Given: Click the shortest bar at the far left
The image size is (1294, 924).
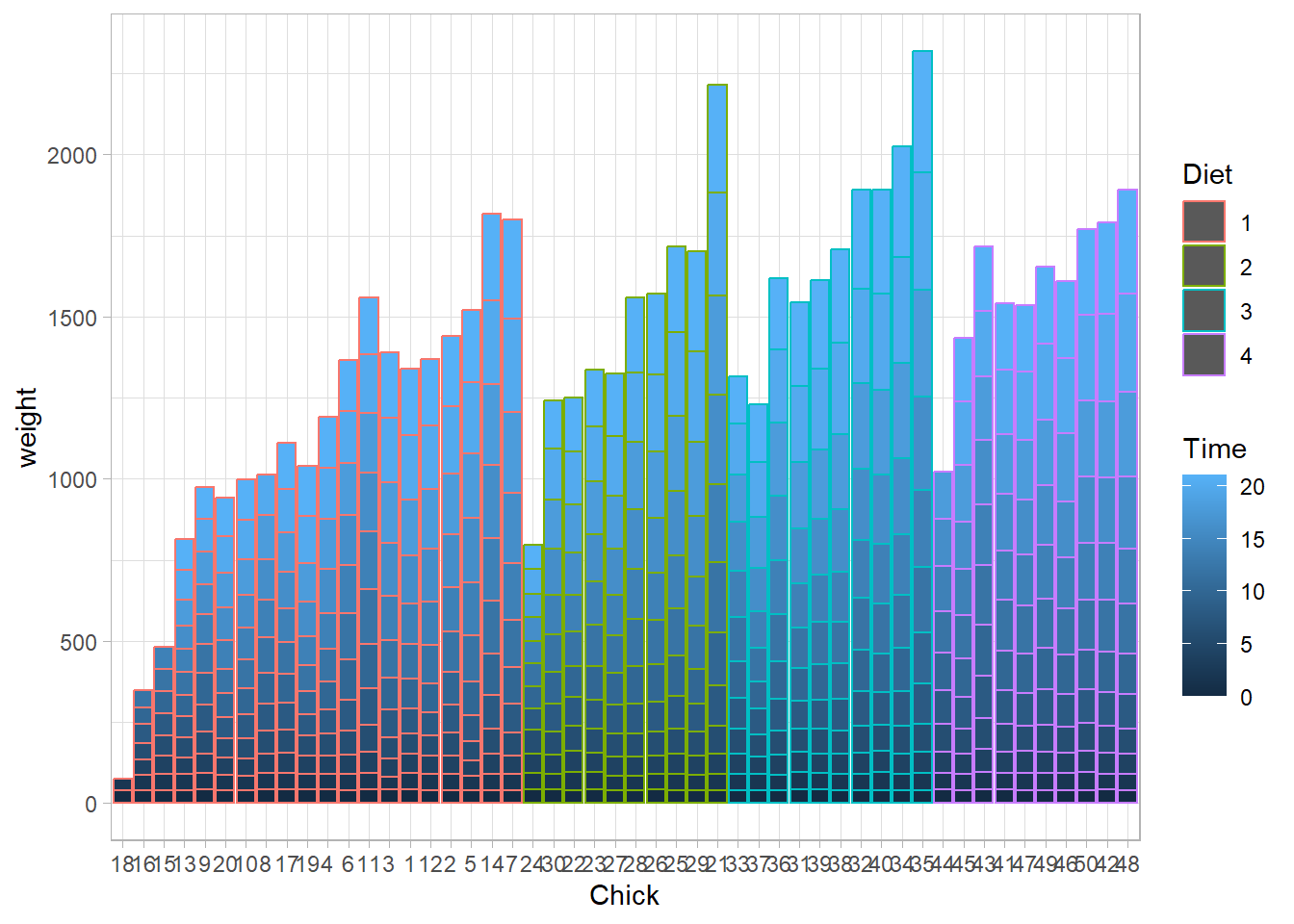Looking at the screenshot, I should pyautogui.click(x=122, y=790).
